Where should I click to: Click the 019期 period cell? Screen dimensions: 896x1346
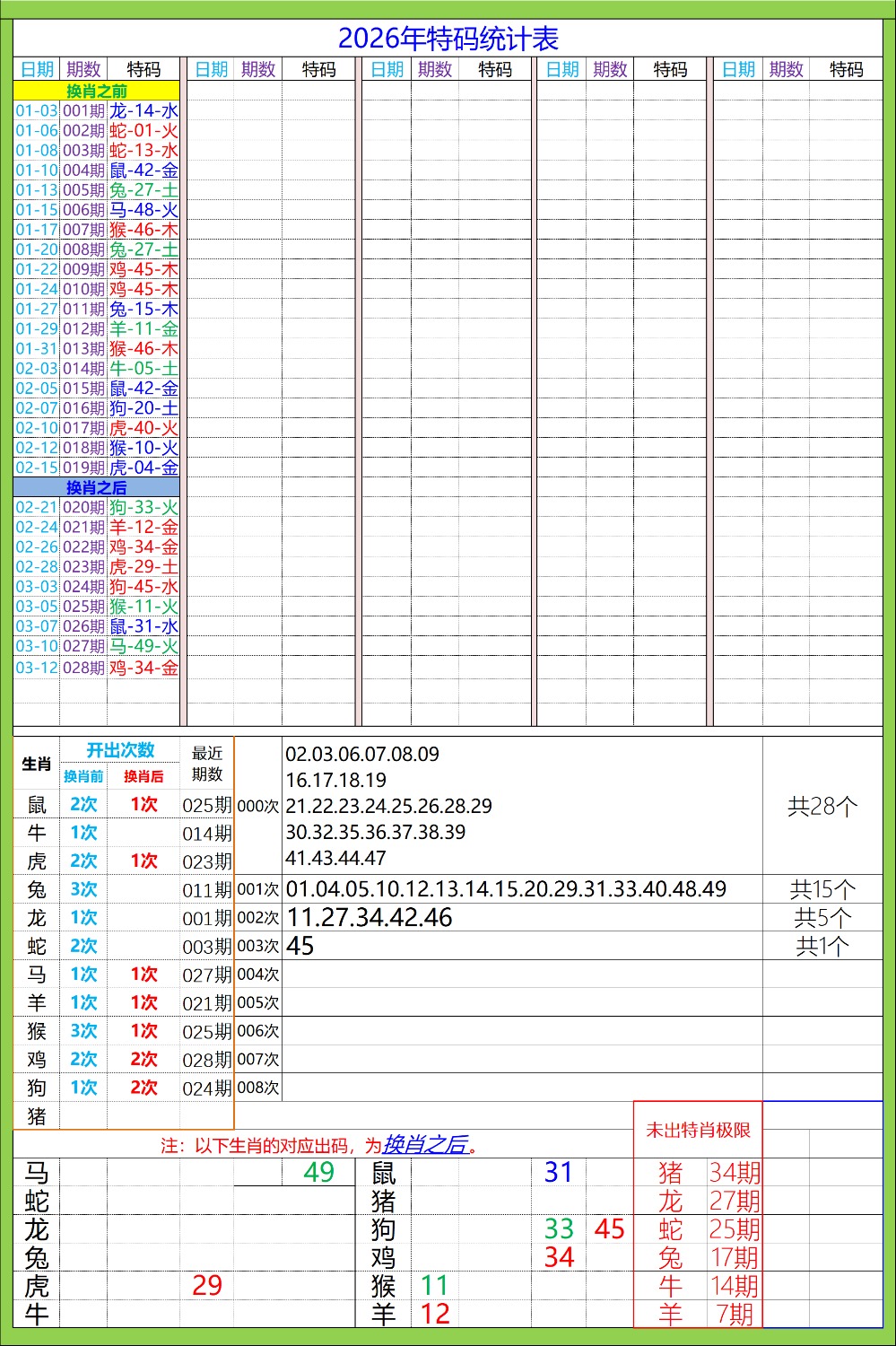click(x=83, y=468)
